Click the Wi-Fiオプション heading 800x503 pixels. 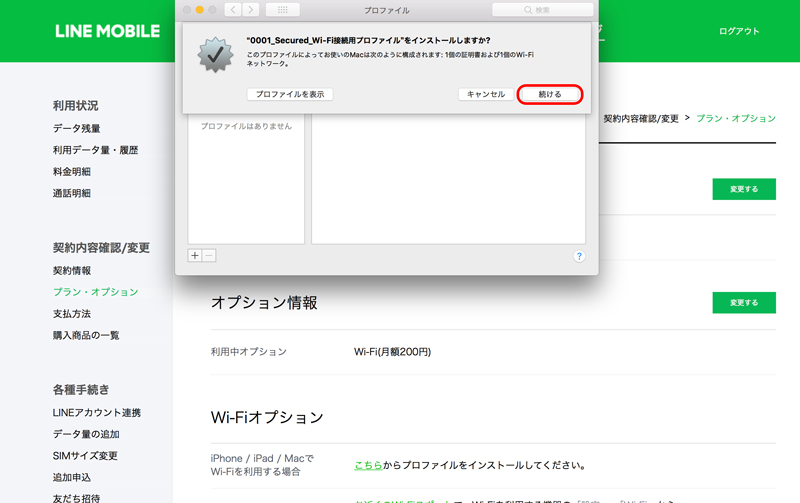pos(267,417)
